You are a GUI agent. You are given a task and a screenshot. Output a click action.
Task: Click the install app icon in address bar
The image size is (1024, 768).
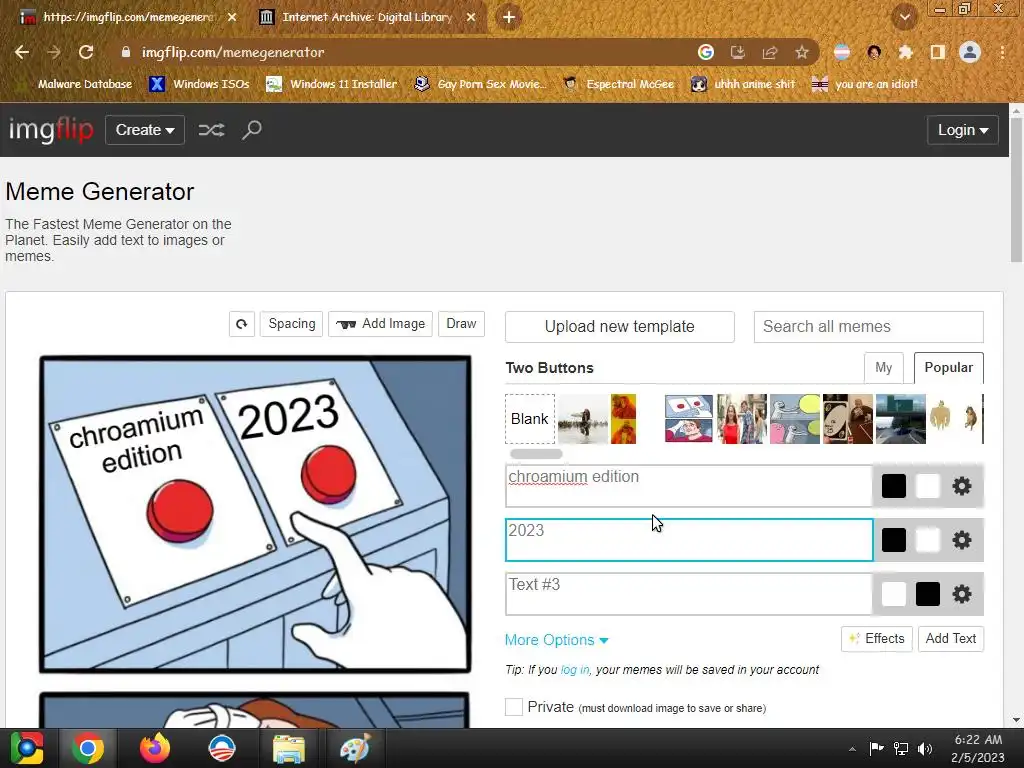(737, 52)
